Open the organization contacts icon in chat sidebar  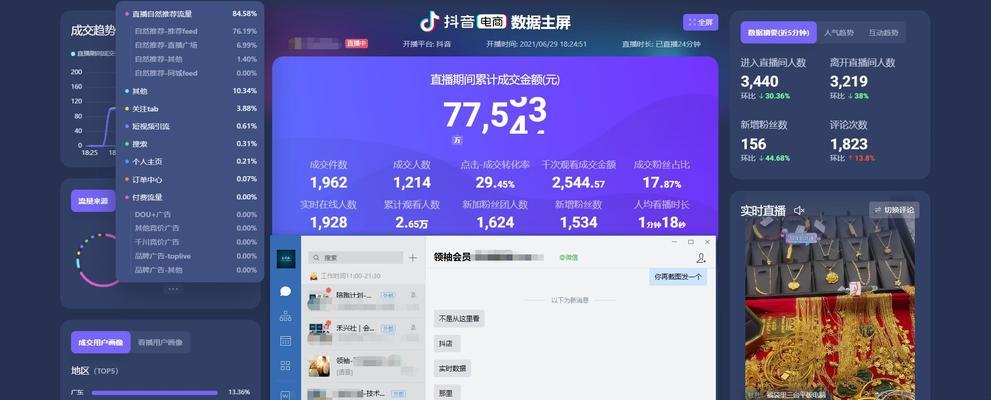point(285,315)
